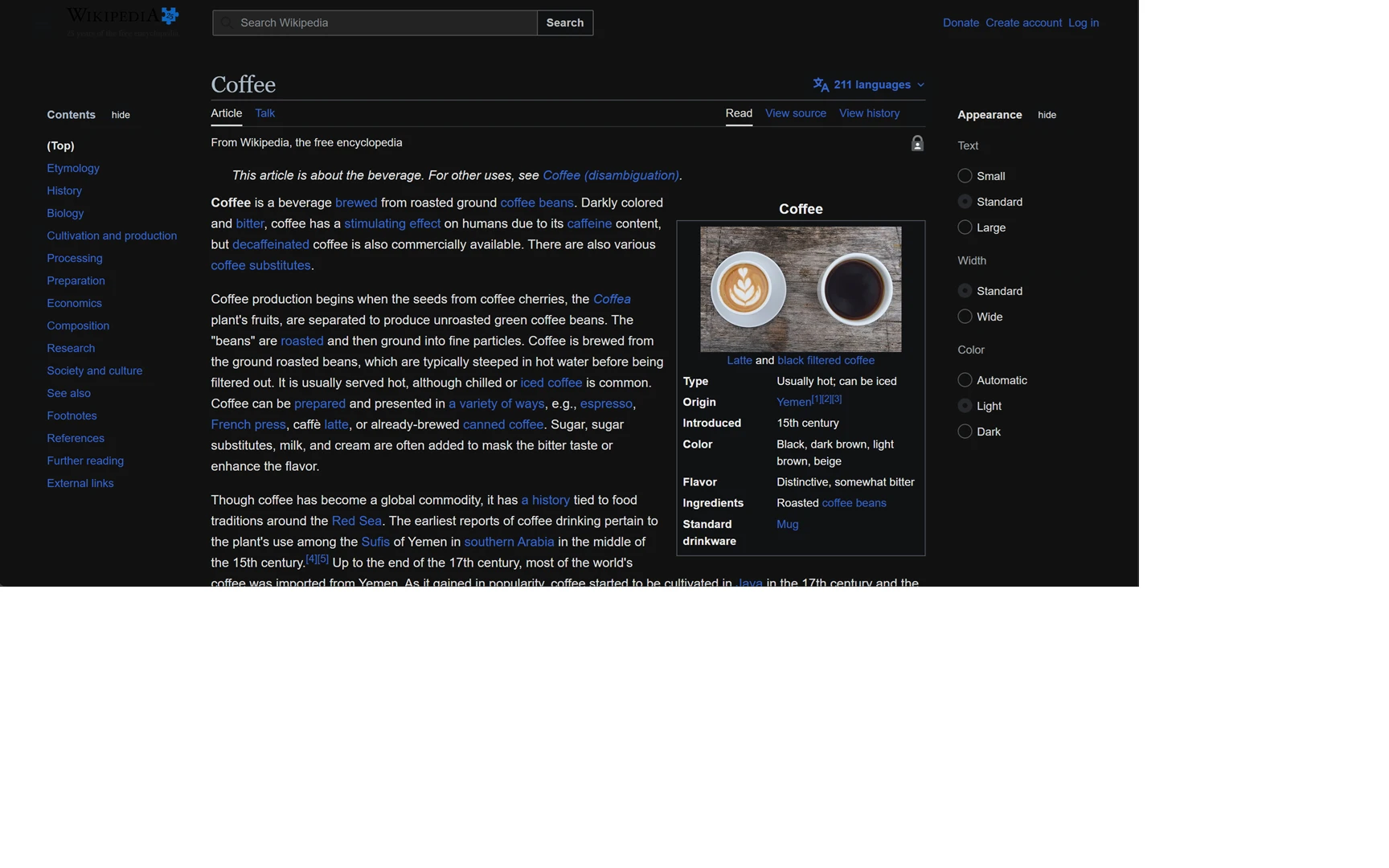Go to References section in contents
The width and height of the screenshot is (1389, 868).
(76, 438)
